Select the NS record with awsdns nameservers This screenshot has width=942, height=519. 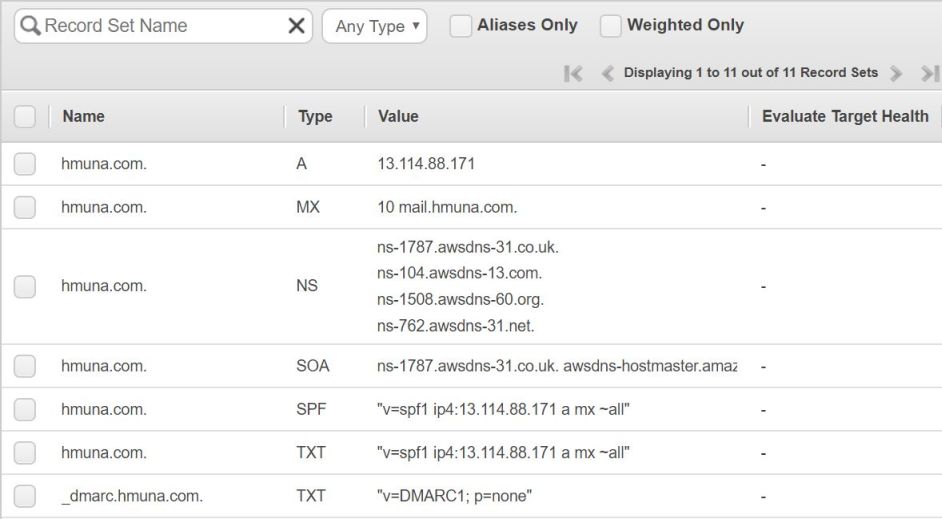point(25,286)
